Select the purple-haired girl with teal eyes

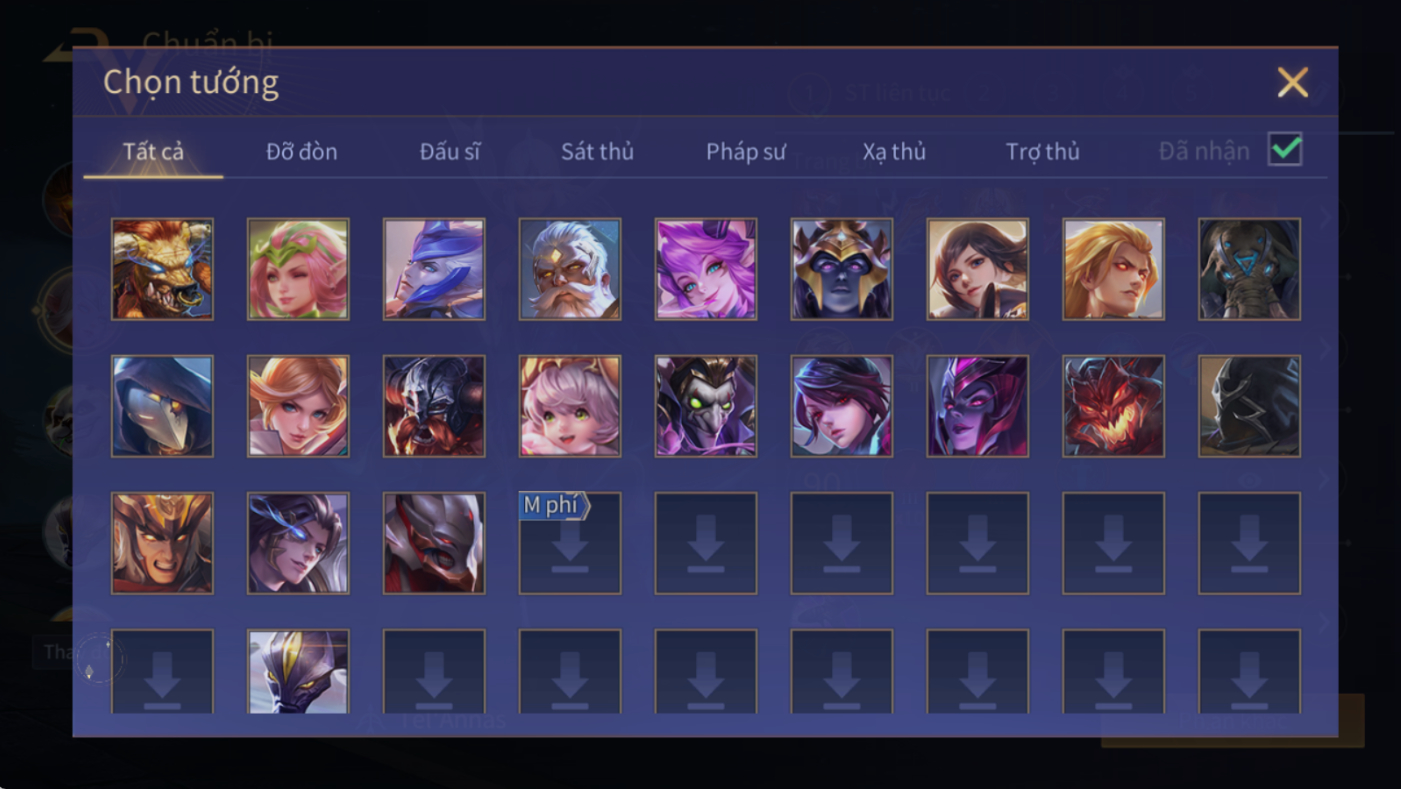[706, 269]
